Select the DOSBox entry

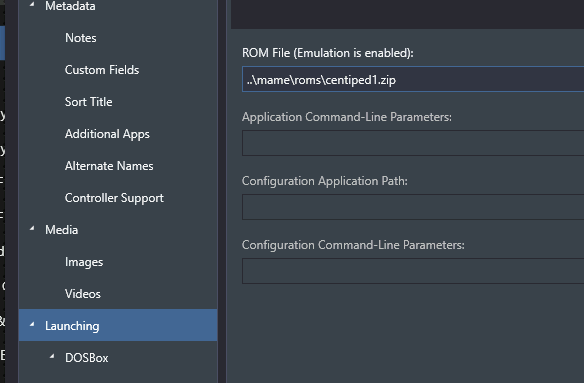coord(86,358)
